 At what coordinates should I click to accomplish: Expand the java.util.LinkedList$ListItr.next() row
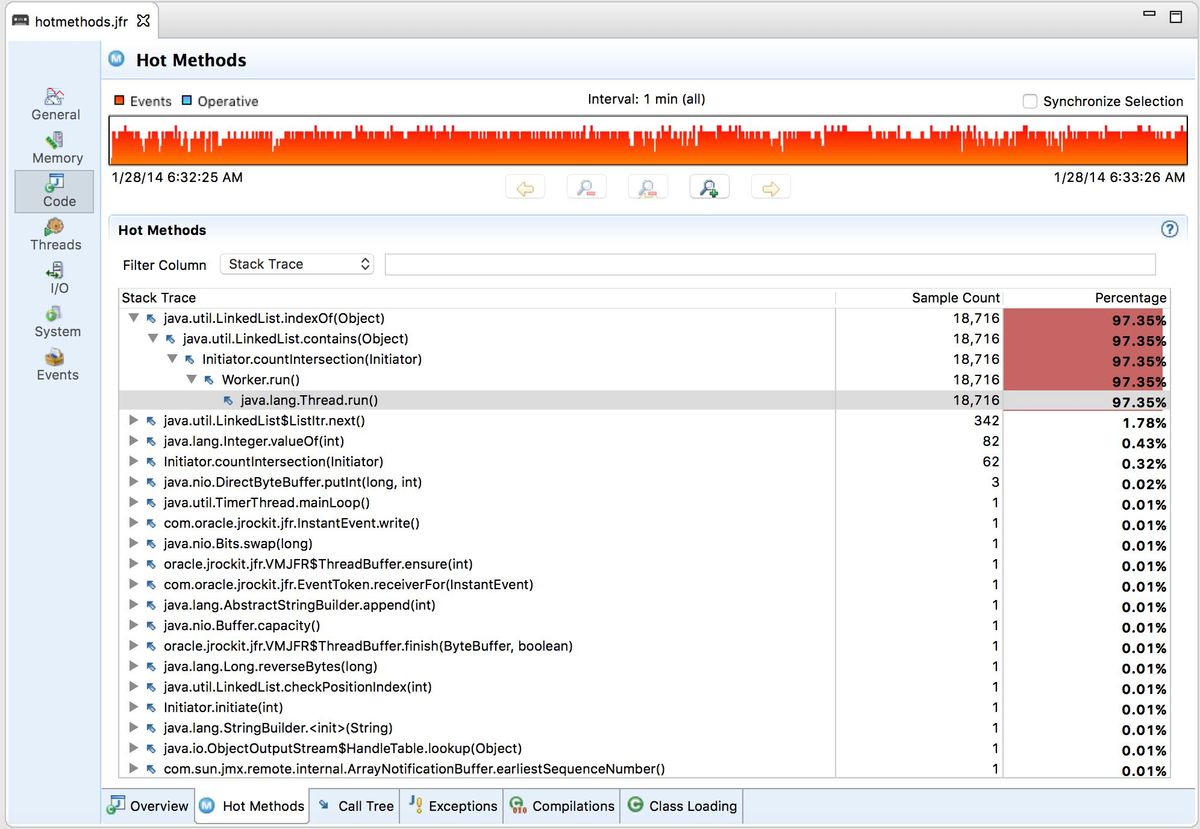click(133, 420)
